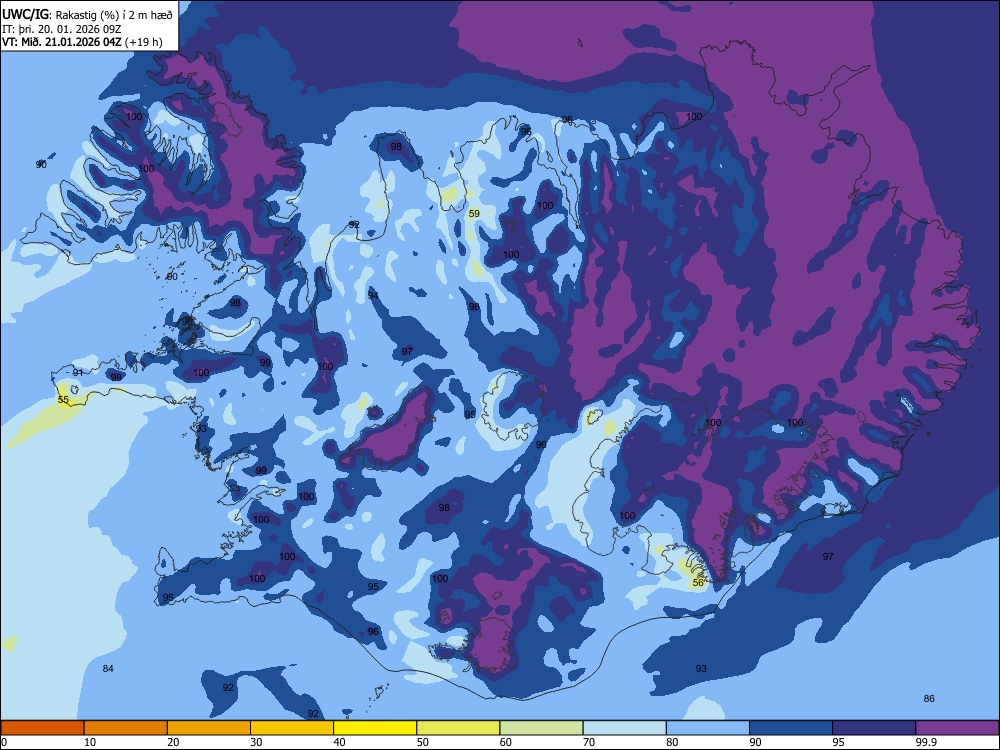Click the 20–30 amber legend swatch
This screenshot has width=1000, height=750.
pyautogui.click(x=209, y=728)
